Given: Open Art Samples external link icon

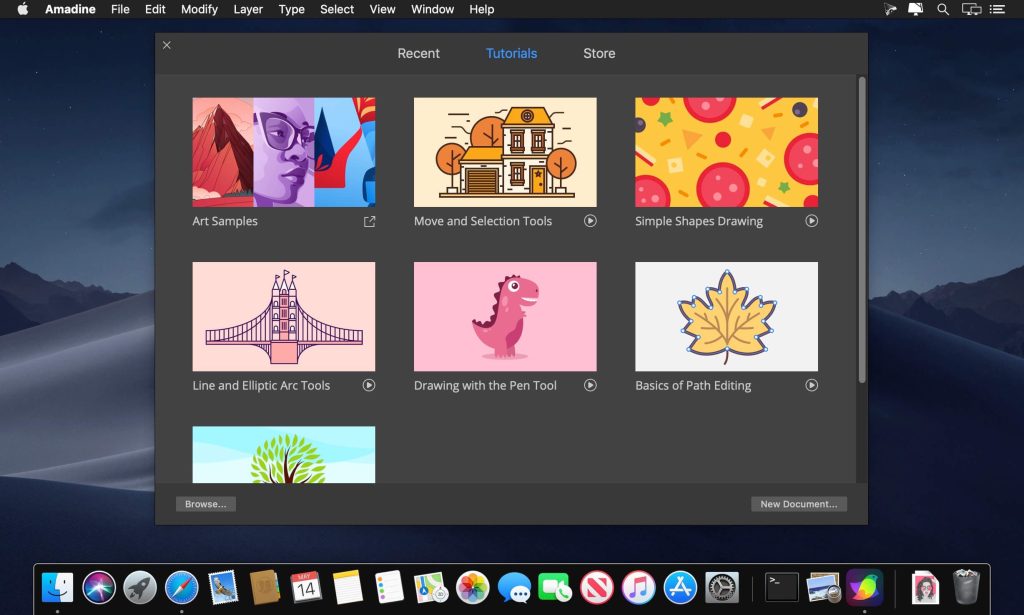Looking at the screenshot, I should coord(369,221).
